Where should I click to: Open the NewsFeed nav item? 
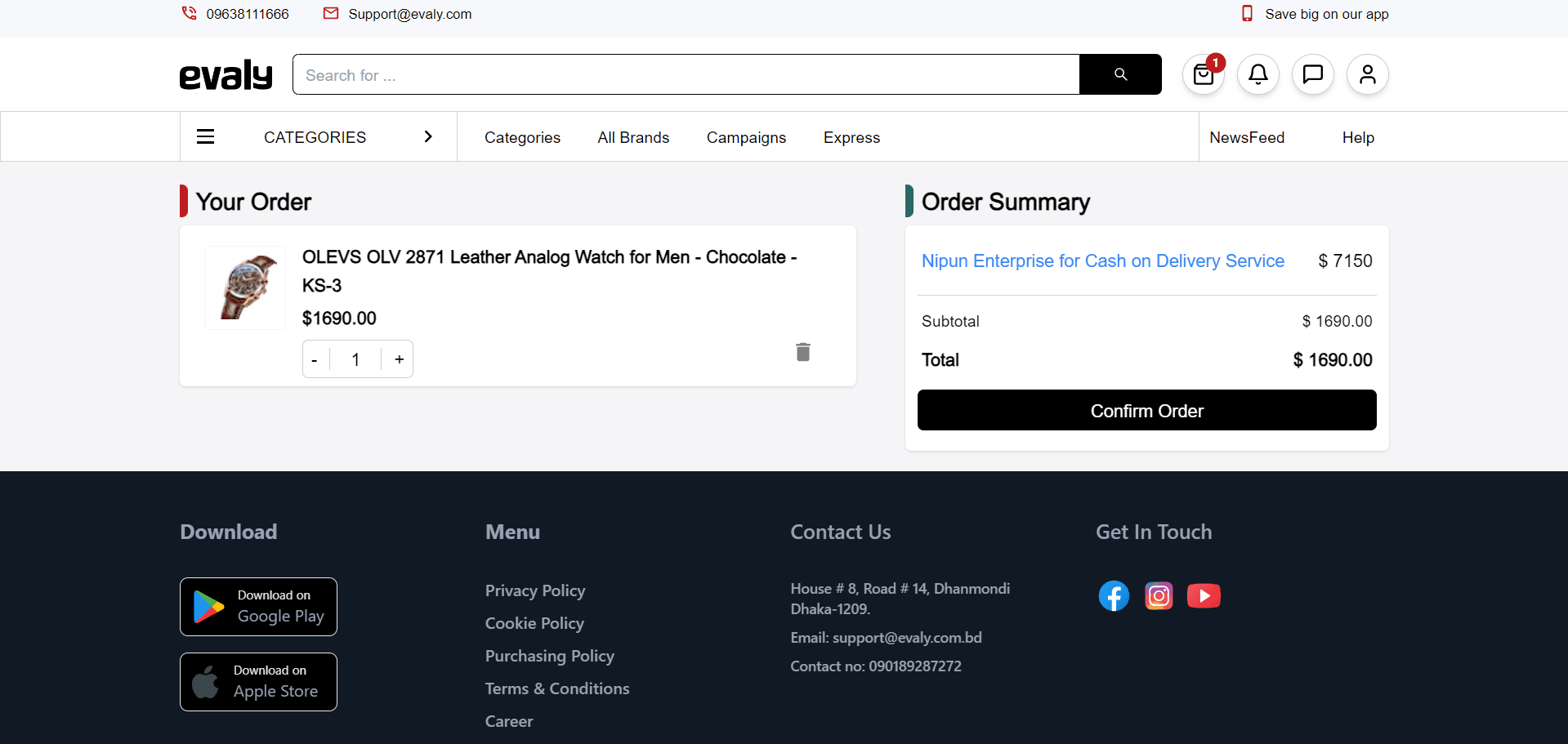tap(1247, 137)
